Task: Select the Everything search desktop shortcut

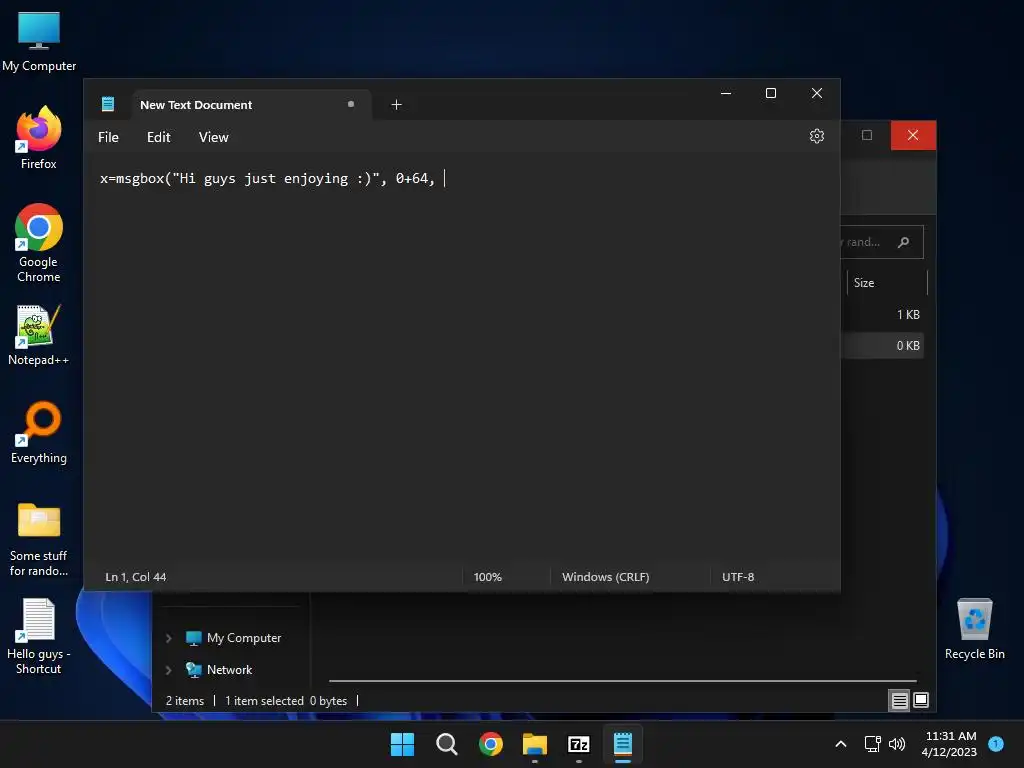Action: click(x=39, y=433)
